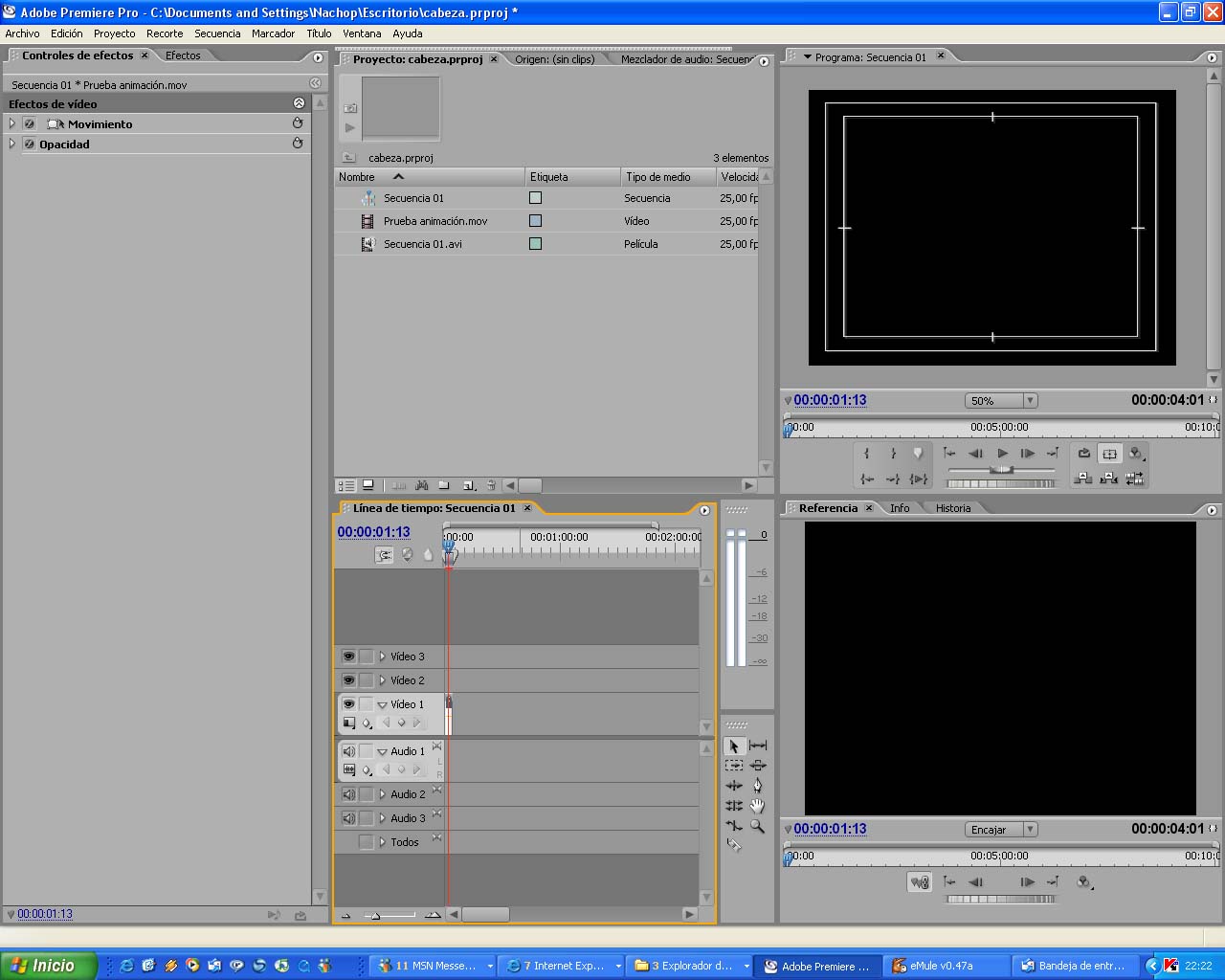The width and height of the screenshot is (1225, 980).
Task: Click the Lift icon in Program monitor
Action: point(1083,479)
